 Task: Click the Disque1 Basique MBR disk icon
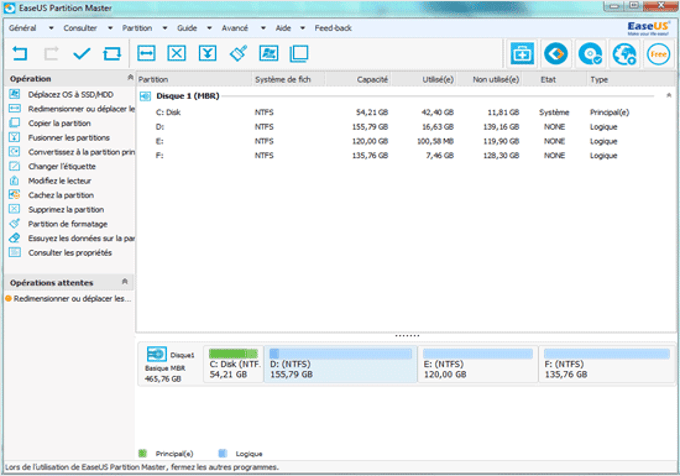pos(156,354)
